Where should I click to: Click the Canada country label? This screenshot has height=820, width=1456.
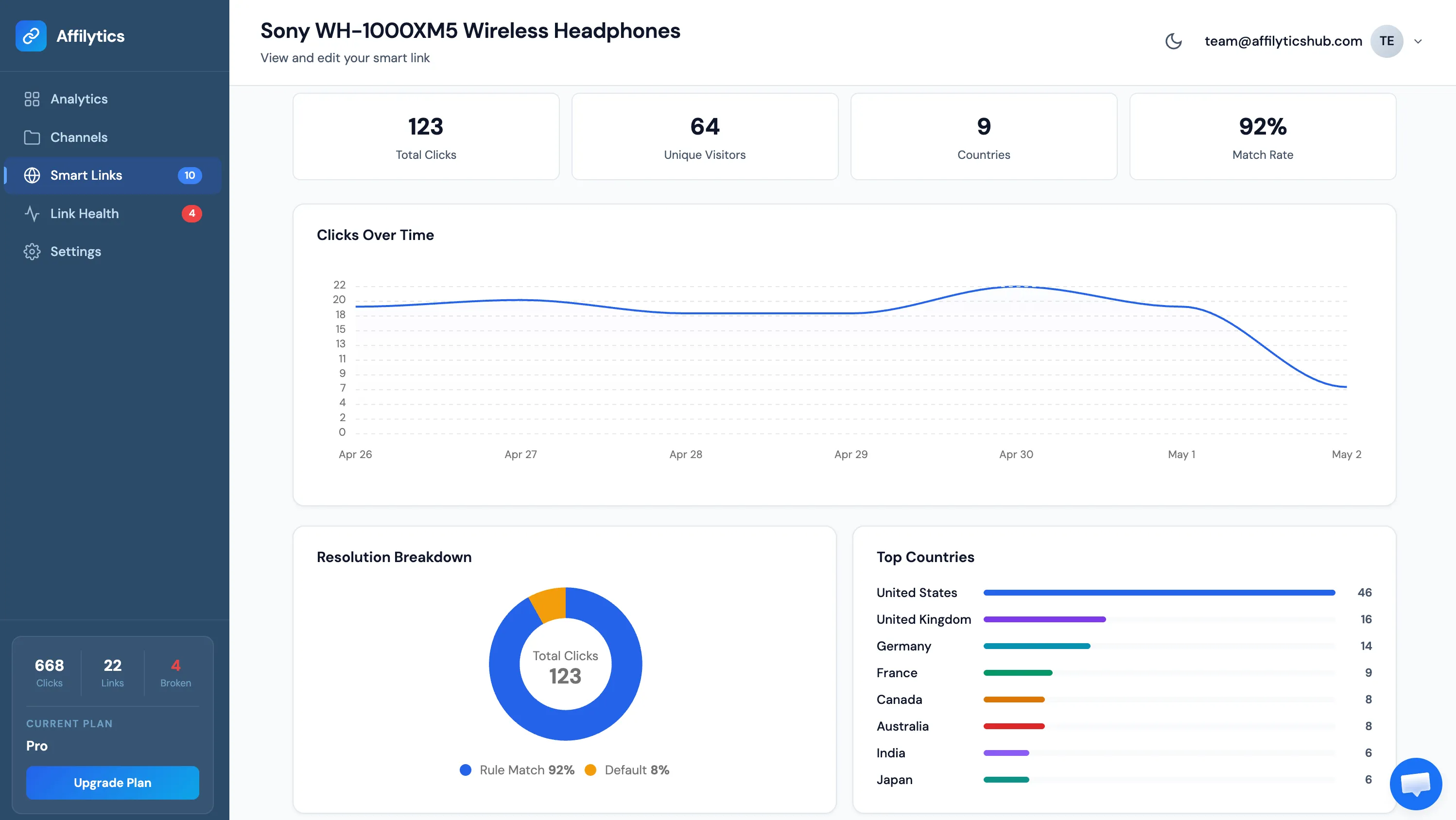tap(899, 700)
